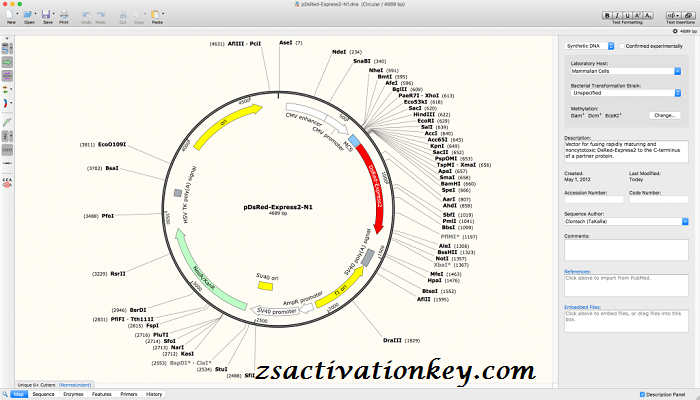Open the Bacterial Transformation Strain dropdown
Image resolution: width=700 pixels, height=400 pixels.
[625, 93]
